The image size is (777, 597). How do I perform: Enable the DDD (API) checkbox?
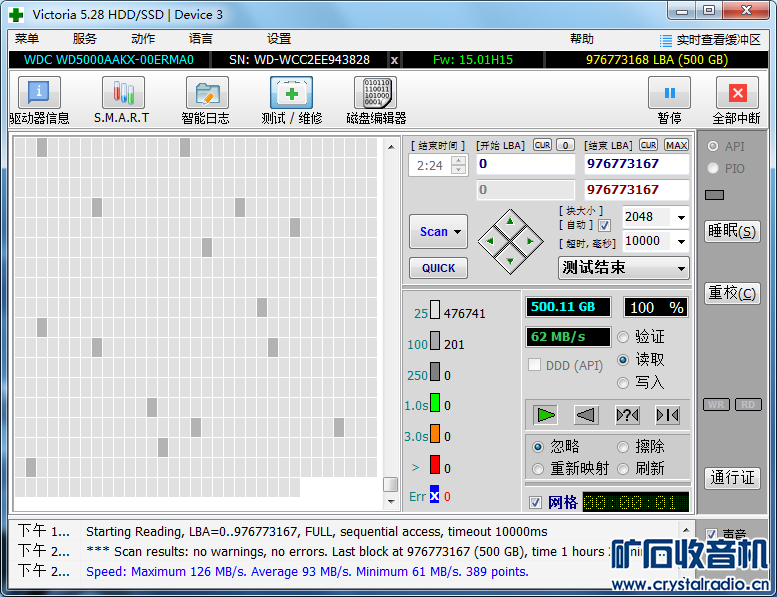pos(535,365)
